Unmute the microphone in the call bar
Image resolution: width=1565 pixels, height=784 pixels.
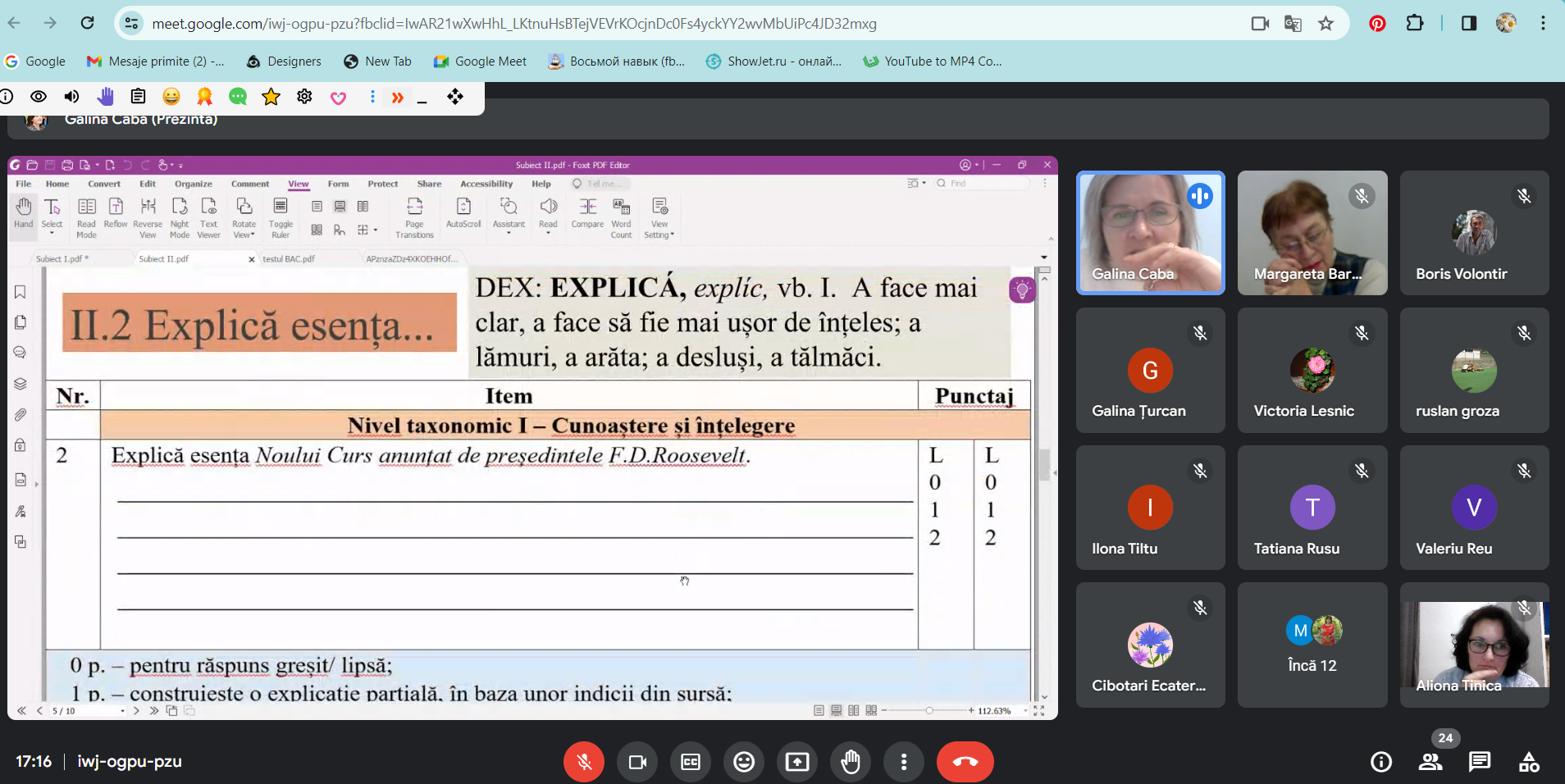click(583, 762)
